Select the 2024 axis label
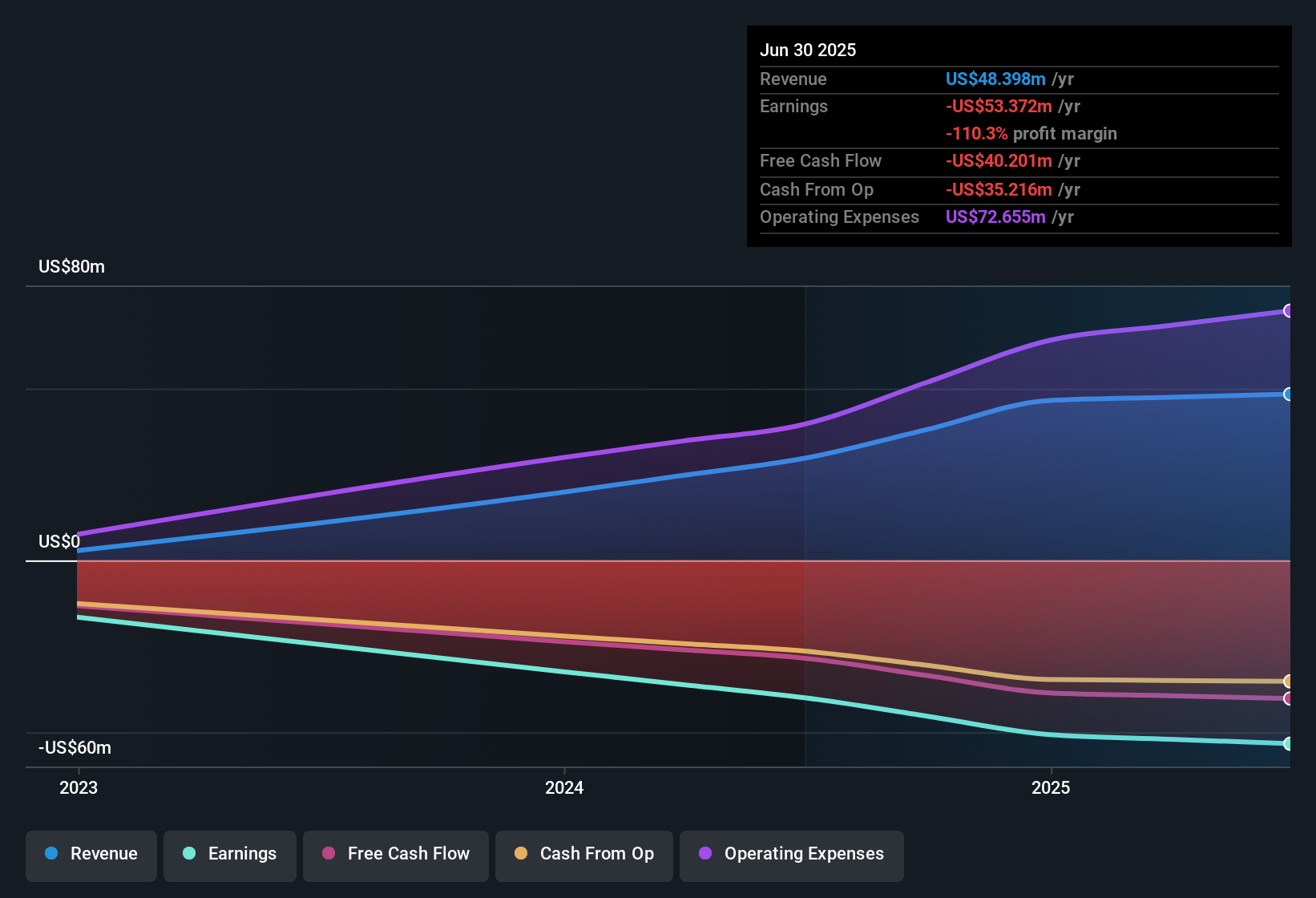 pyautogui.click(x=563, y=787)
